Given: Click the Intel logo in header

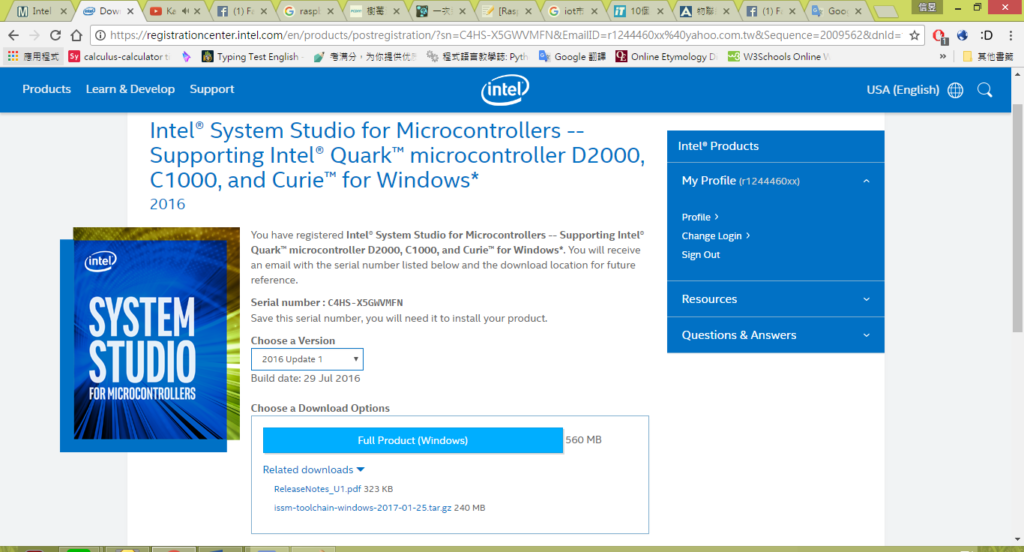Looking at the screenshot, I should (505, 89).
